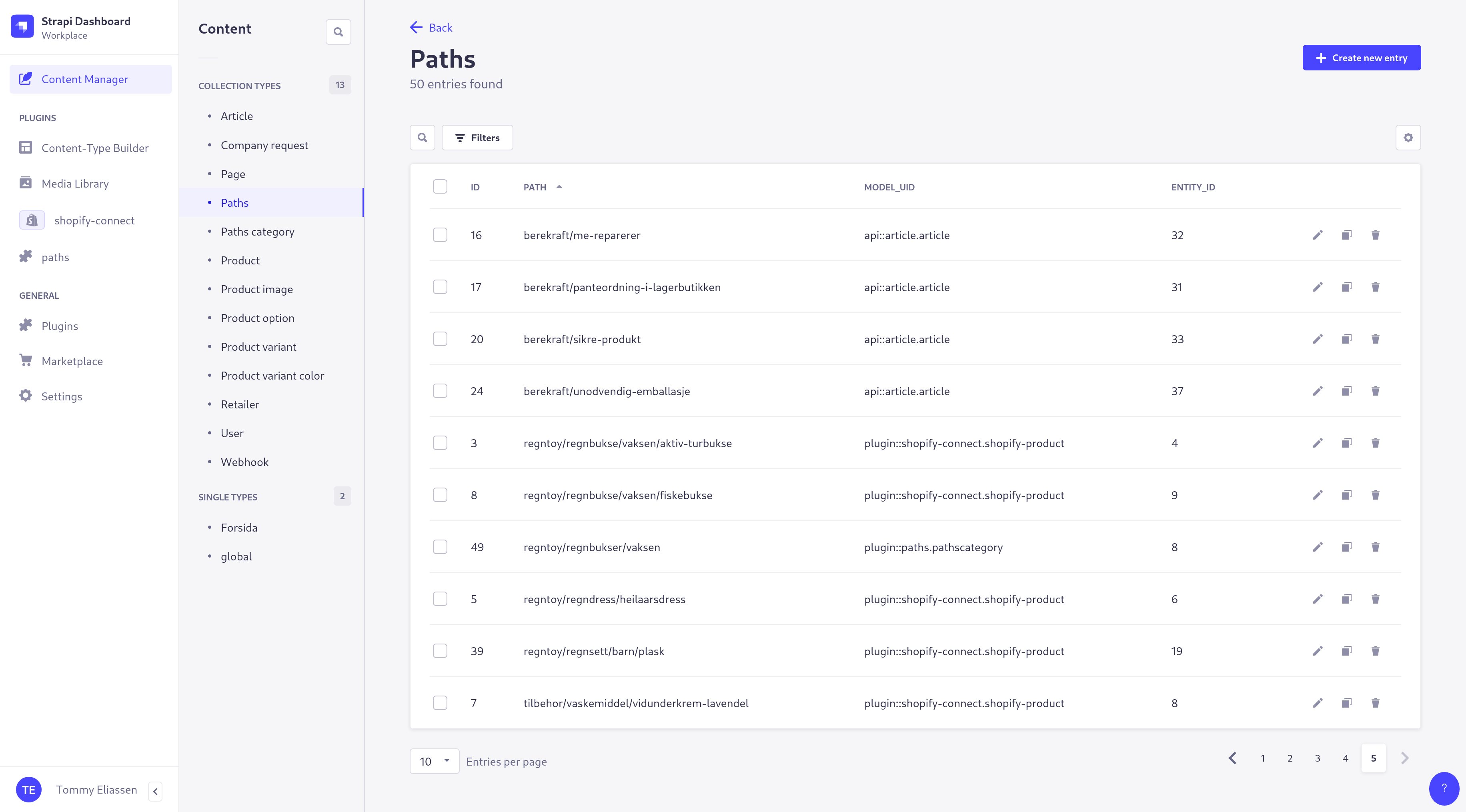Viewport: 1466px width, 812px height.
Task: Select the Paths category collection type
Action: click(x=257, y=231)
